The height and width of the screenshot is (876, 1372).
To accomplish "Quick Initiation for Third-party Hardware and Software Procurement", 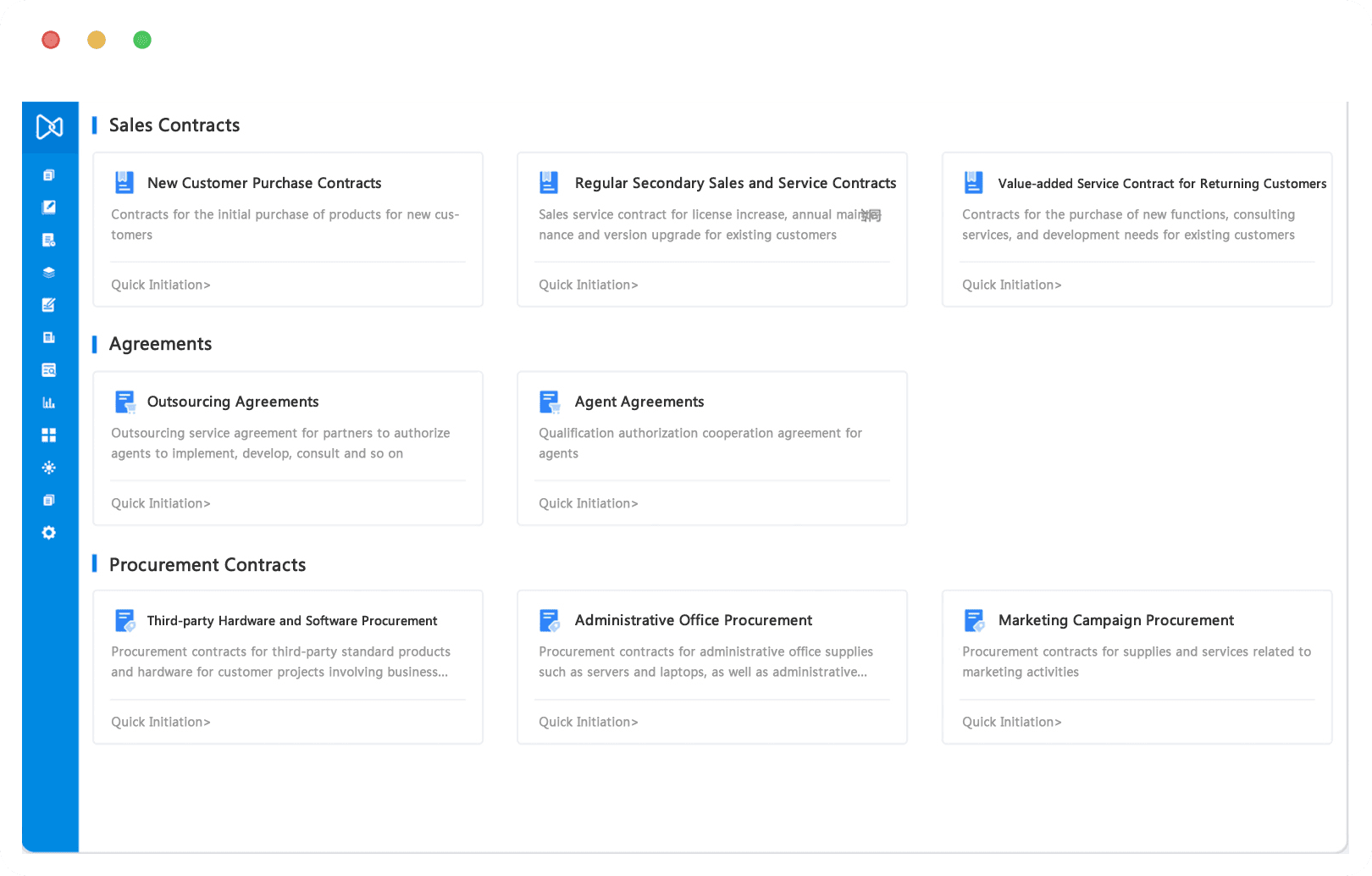I will coord(161,722).
